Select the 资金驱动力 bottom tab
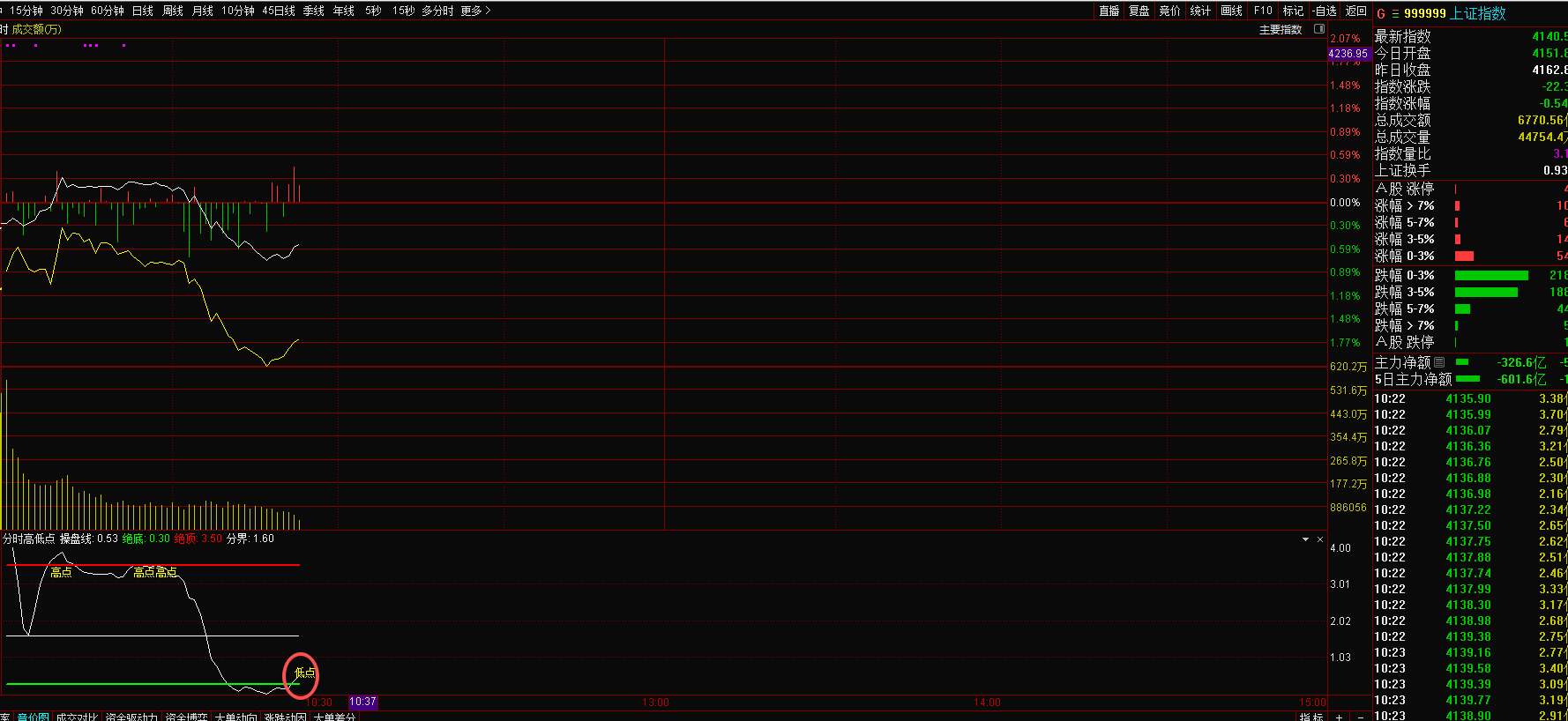This screenshot has height=721, width=1568. (131, 717)
